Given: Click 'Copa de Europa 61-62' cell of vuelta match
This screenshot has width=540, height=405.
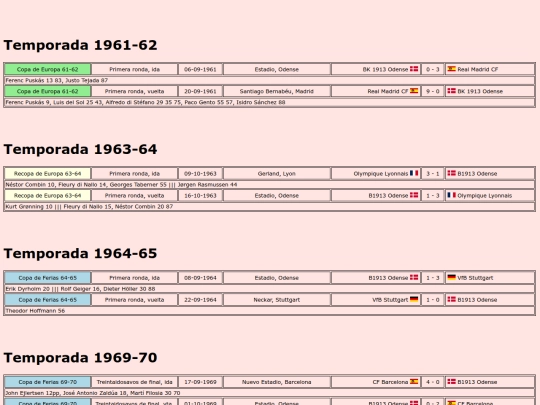Looking at the screenshot, I should (x=48, y=91).
